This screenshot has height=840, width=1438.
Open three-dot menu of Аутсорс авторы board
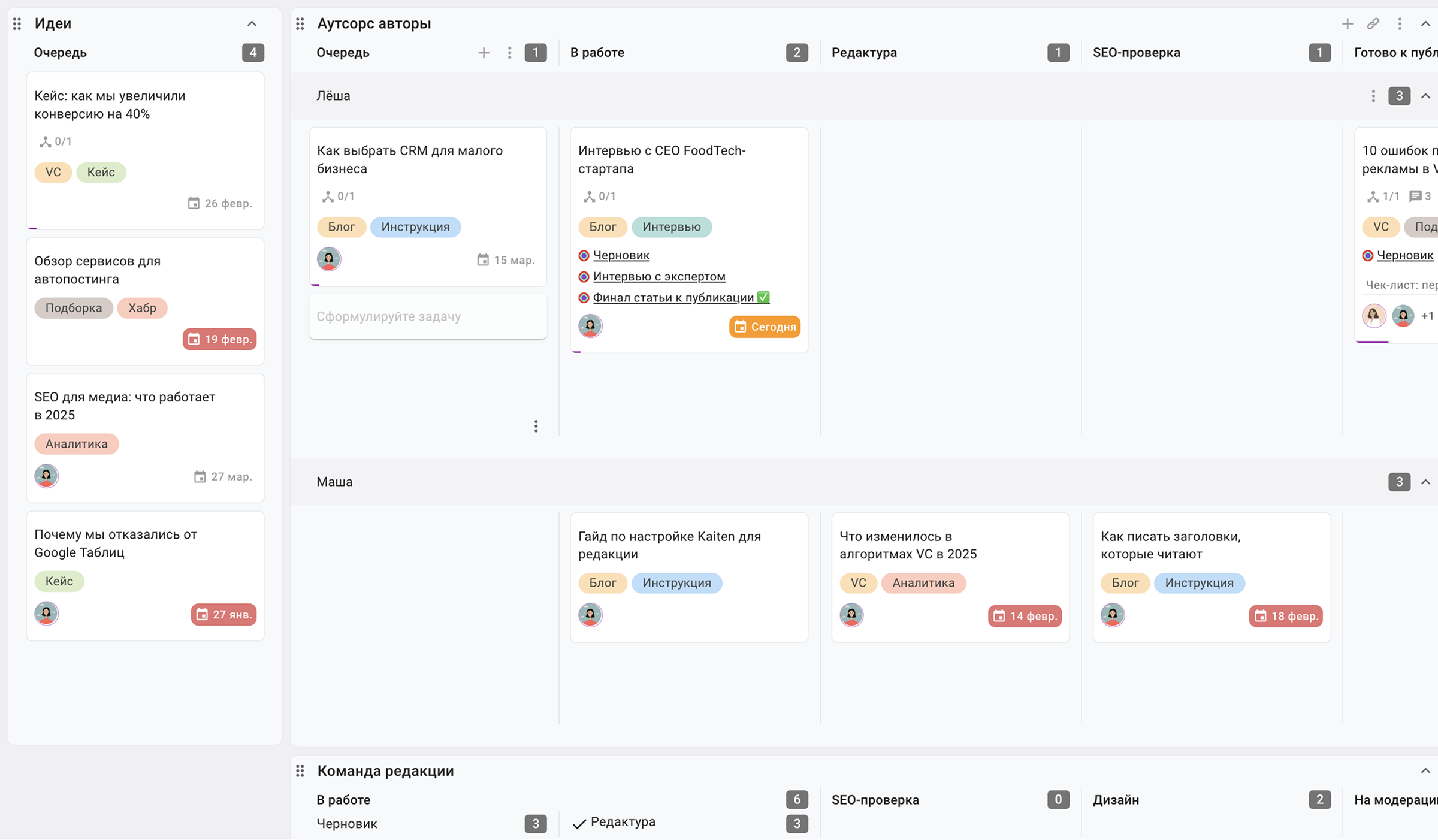[x=1400, y=23]
